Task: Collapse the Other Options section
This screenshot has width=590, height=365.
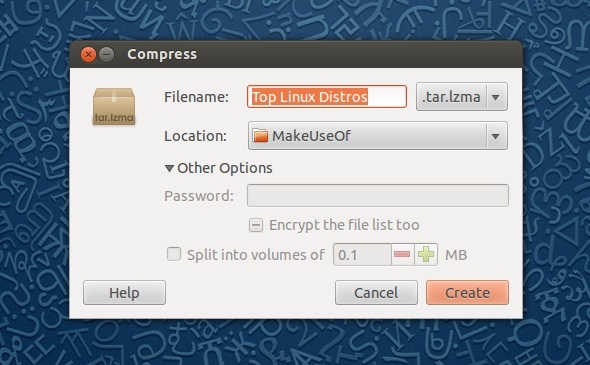Action: pyautogui.click(x=219, y=168)
